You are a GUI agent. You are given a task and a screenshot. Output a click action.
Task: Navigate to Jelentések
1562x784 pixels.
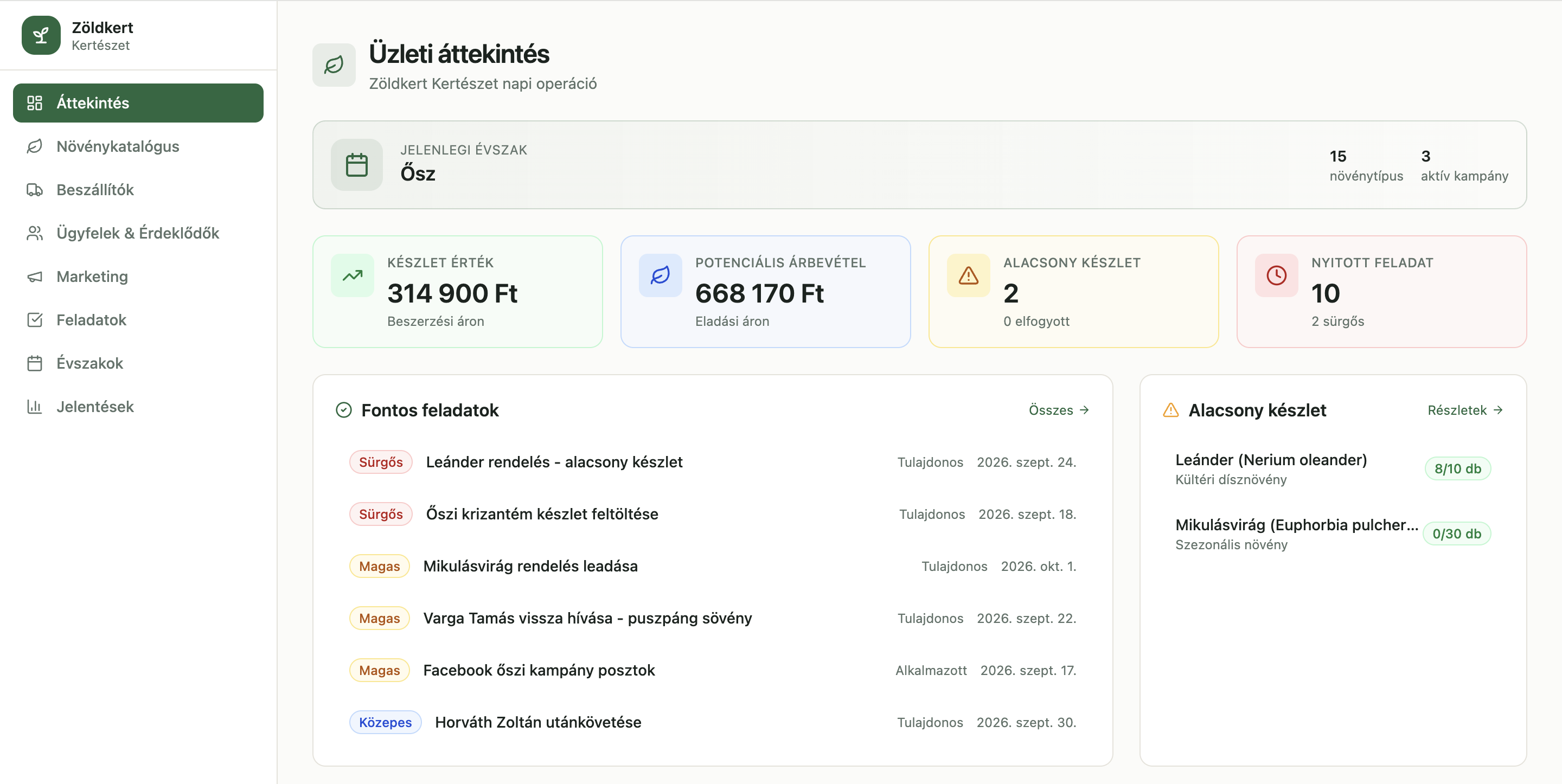coord(138,406)
